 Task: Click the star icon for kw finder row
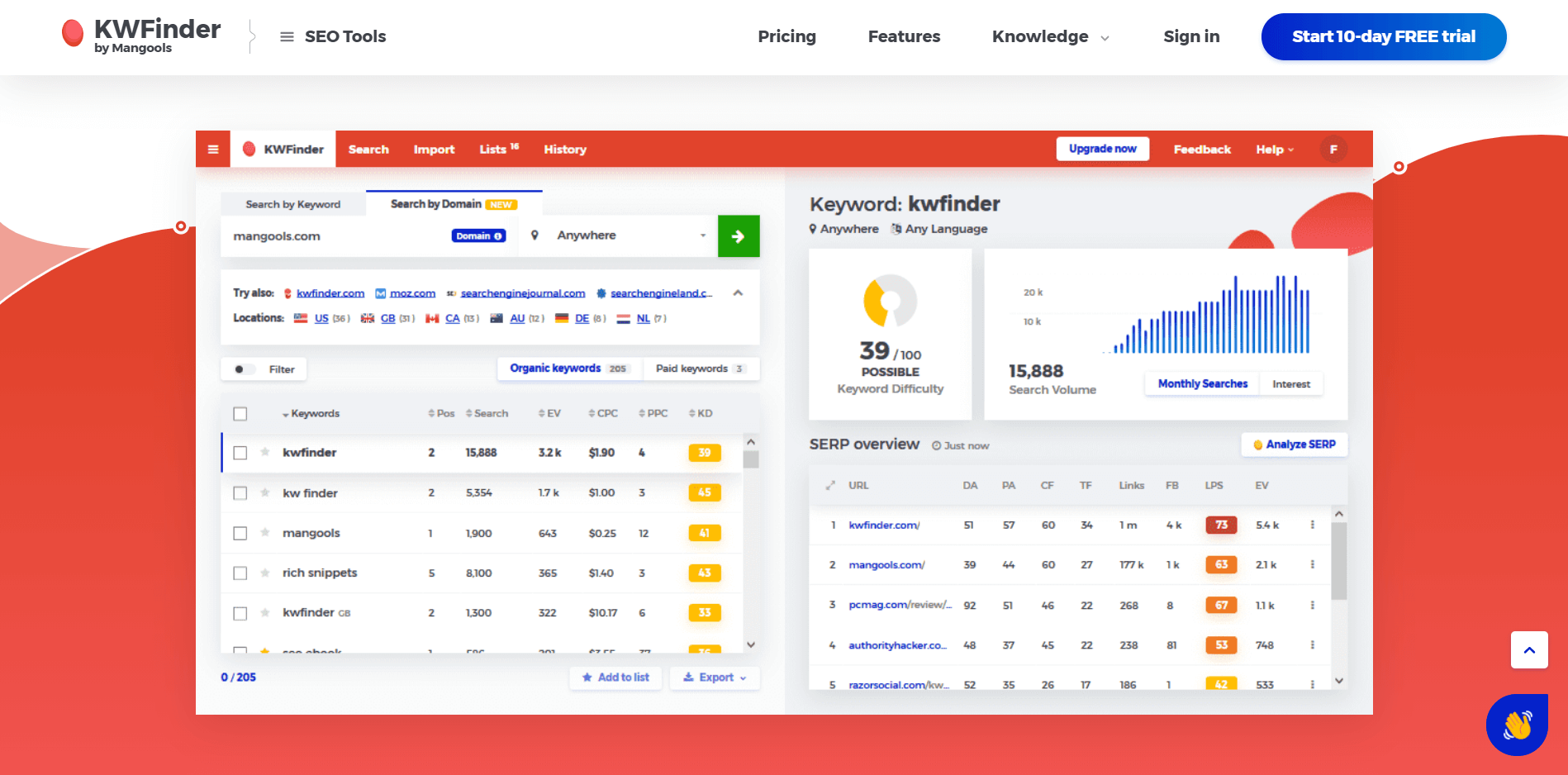pos(265,492)
